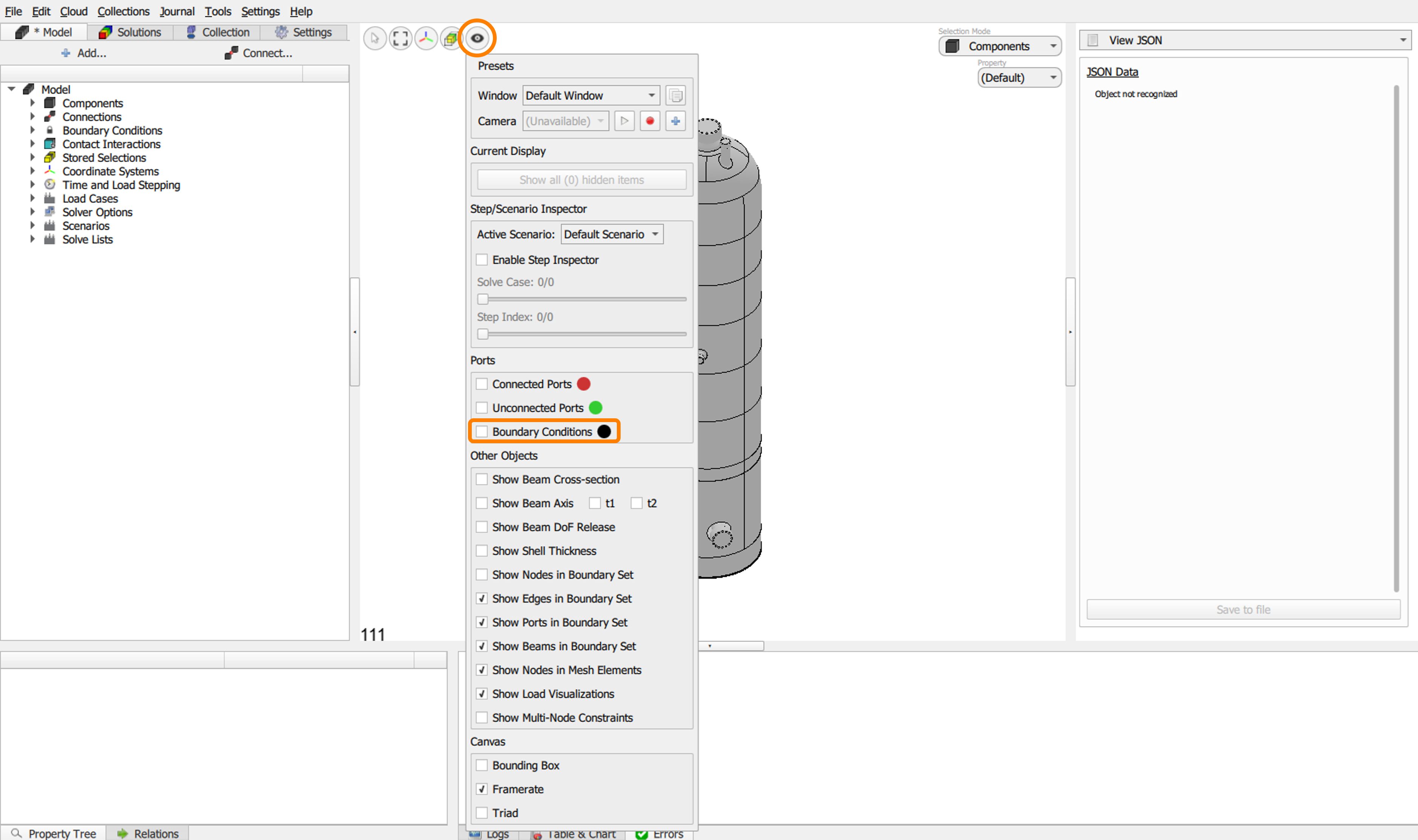Image resolution: width=1418 pixels, height=840 pixels.
Task: Switch to the Solutions tab
Action: [130, 32]
